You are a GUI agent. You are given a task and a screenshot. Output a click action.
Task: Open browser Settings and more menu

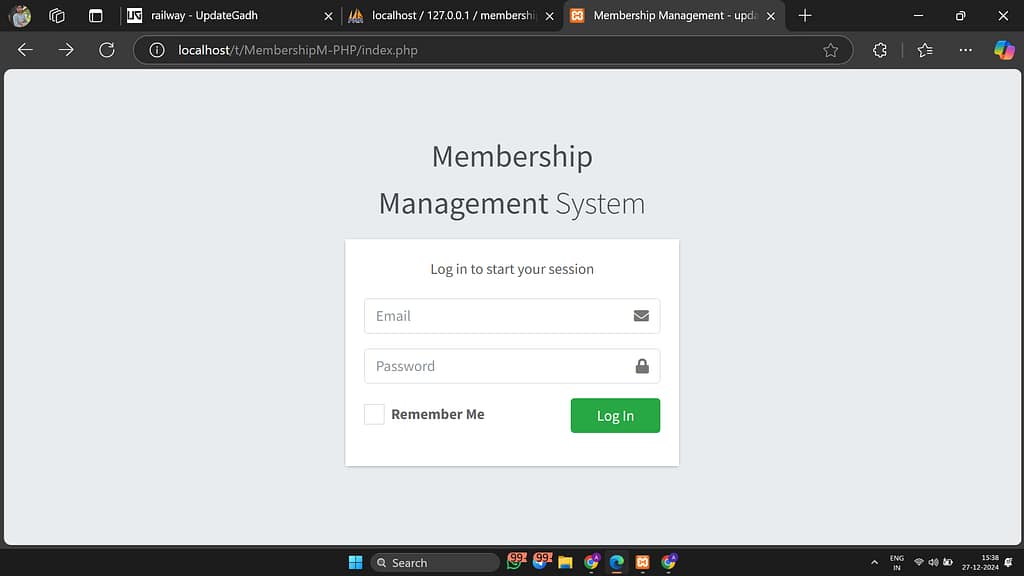[965, 50]
